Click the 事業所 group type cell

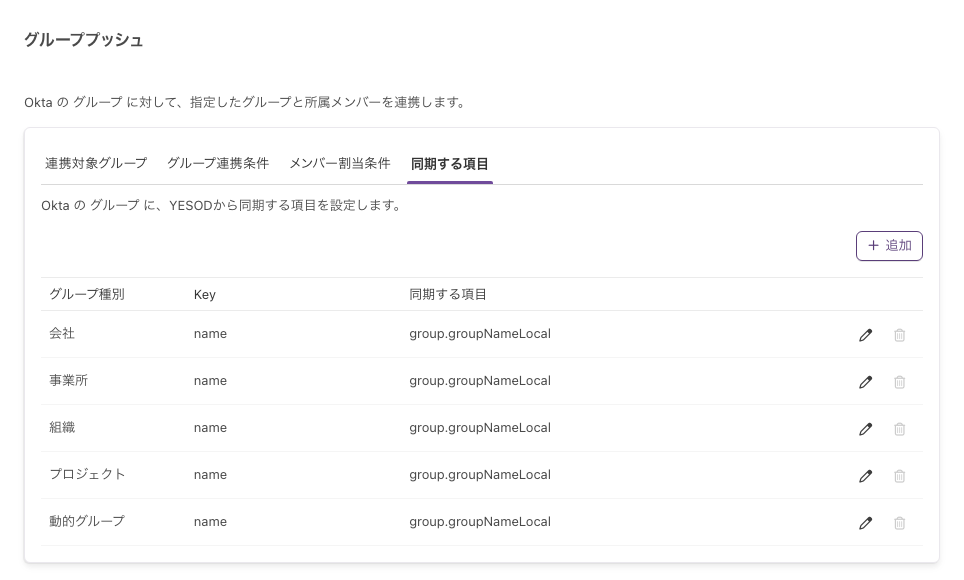[68, 381]
